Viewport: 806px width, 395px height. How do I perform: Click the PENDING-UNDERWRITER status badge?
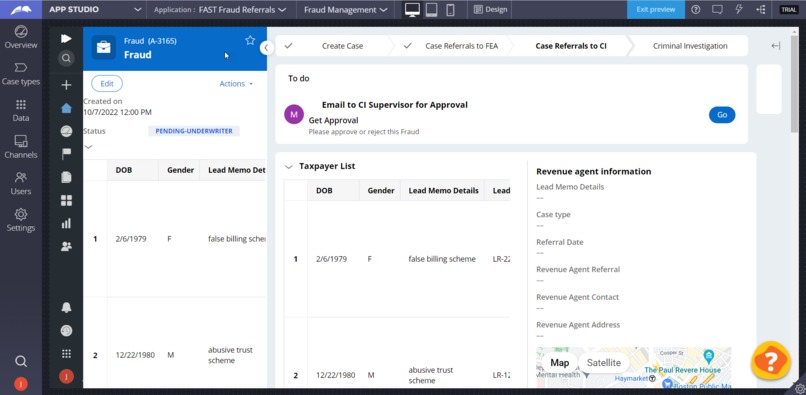point(194,131)
